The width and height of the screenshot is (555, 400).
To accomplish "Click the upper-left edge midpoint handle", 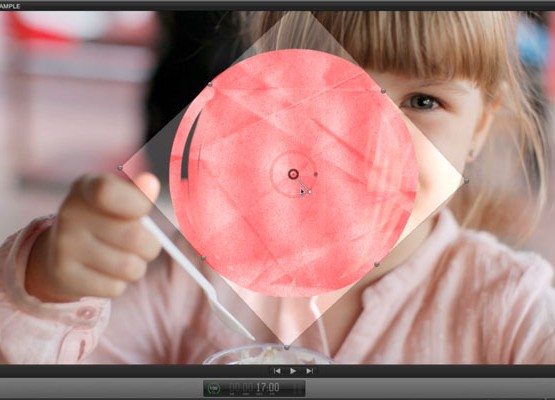I will [x=210, y=84].
